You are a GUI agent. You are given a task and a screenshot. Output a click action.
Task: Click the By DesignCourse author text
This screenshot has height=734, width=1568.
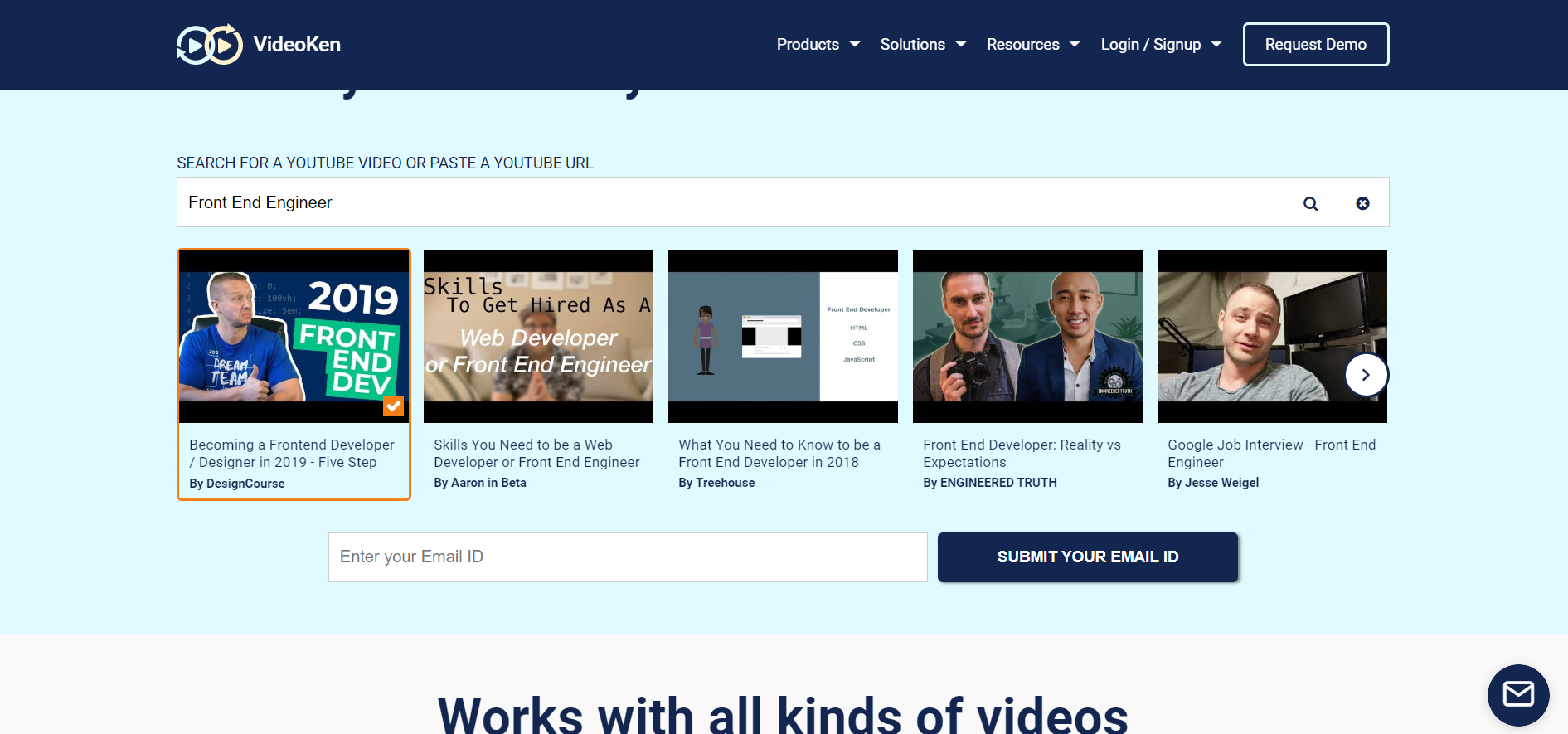[237, 484]
